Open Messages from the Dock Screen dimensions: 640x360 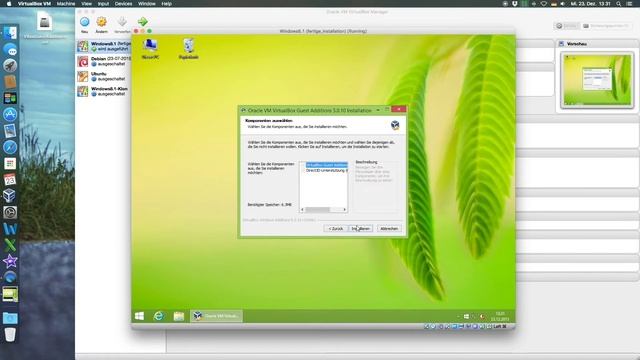(x=10, y=50)
